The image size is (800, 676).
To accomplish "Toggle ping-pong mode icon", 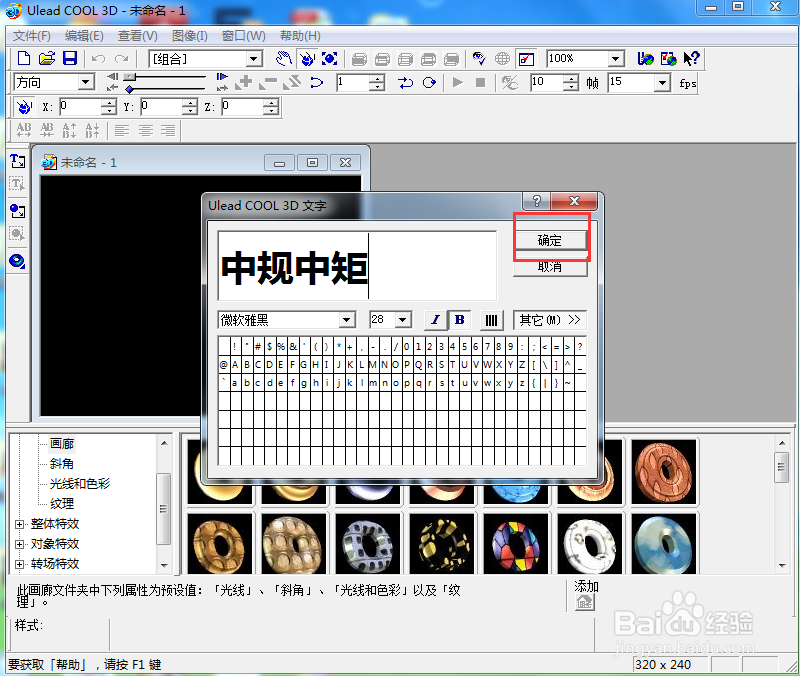I will tap(406, 82).
